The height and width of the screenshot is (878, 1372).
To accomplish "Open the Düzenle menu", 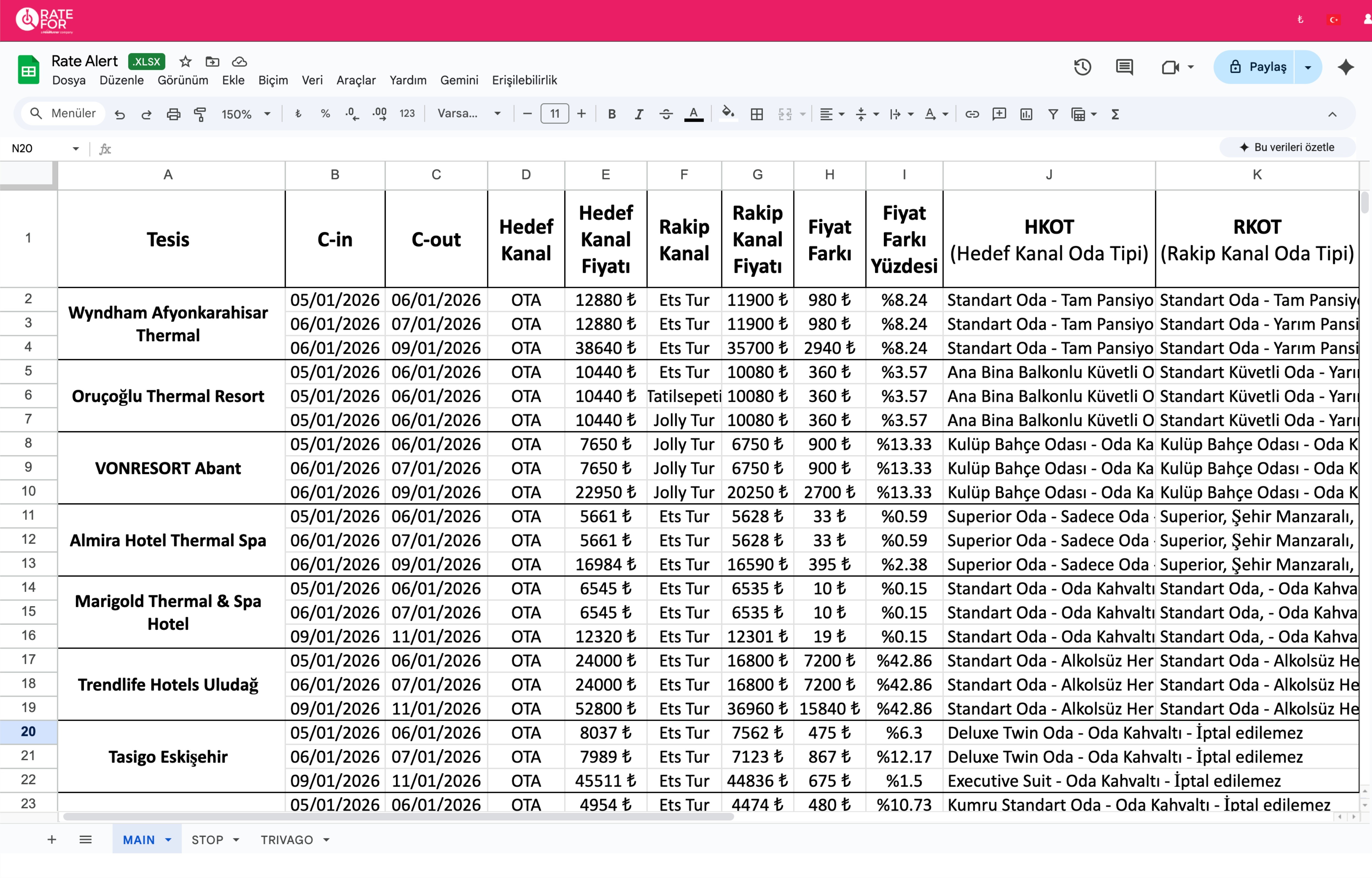I will click(x=122, y=80).
